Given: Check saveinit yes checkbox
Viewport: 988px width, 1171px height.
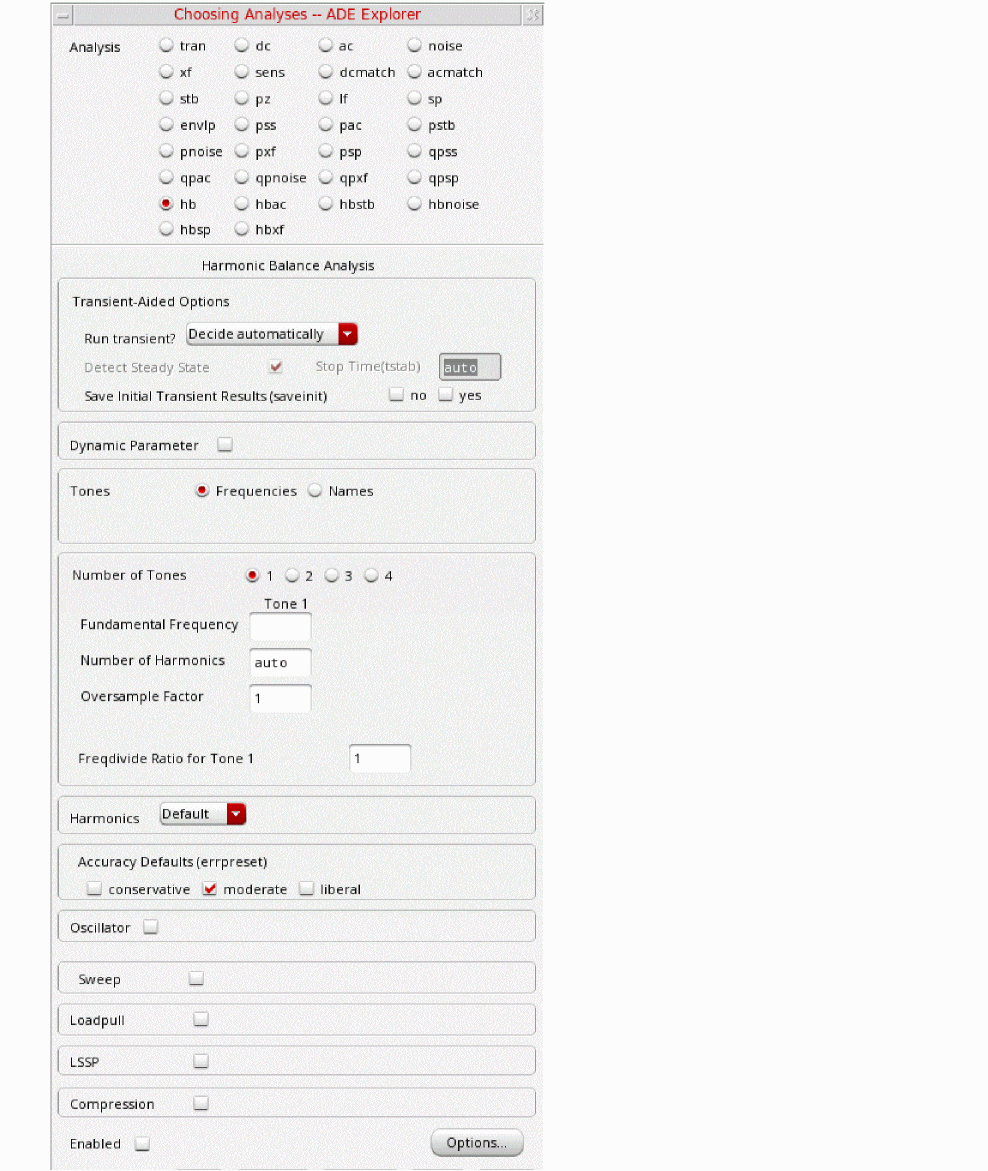Looking at the screenshot, I should [x=445, y=394].
